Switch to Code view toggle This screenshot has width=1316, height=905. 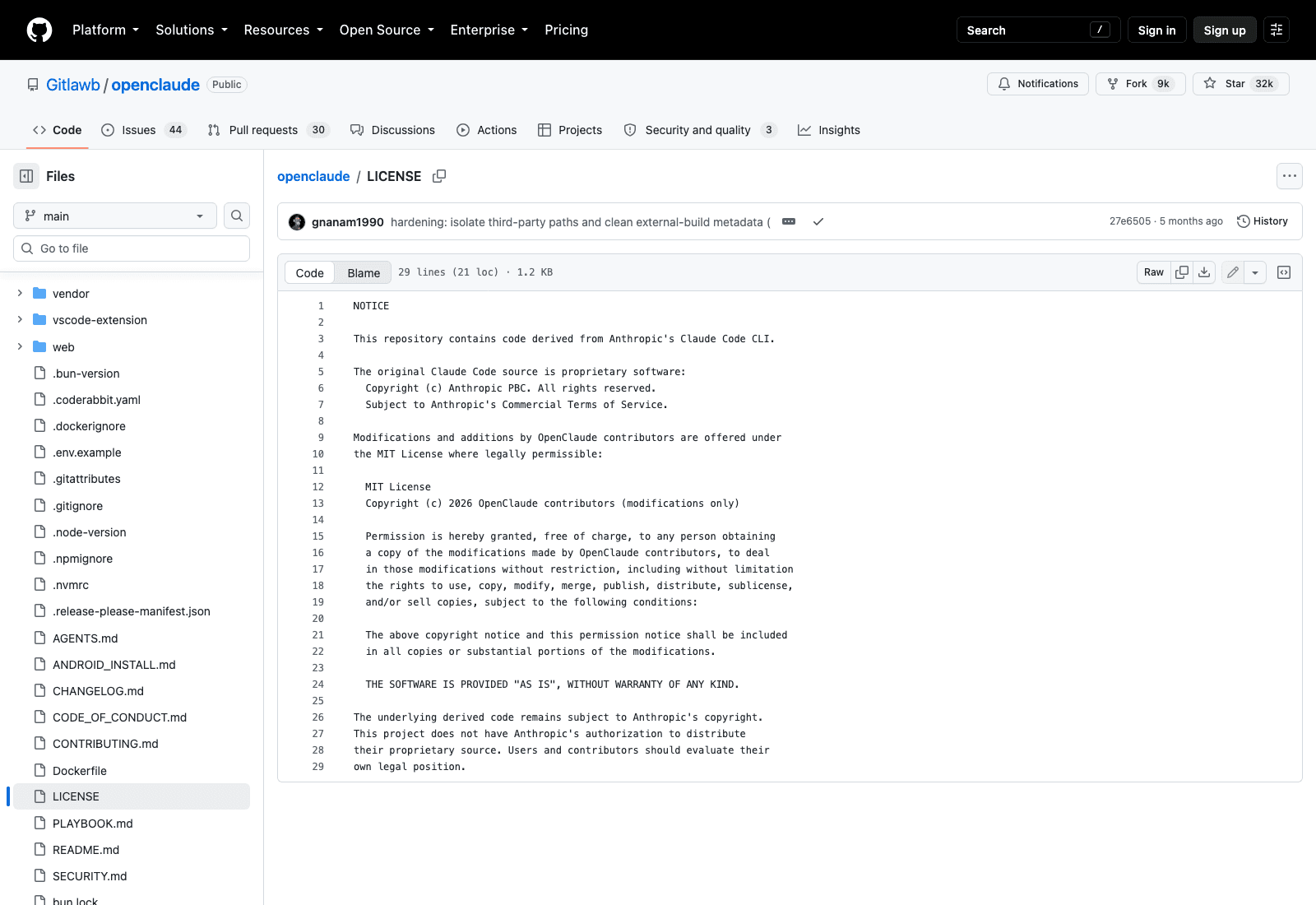[x=310, y=272]
